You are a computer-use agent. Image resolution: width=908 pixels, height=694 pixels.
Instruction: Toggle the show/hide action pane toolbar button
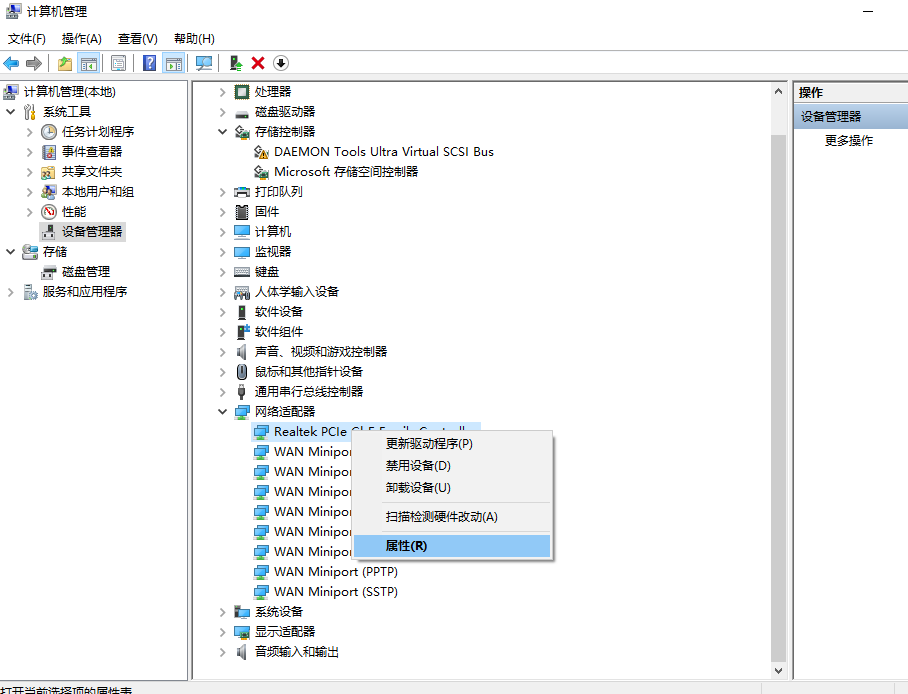click(174, 63)
